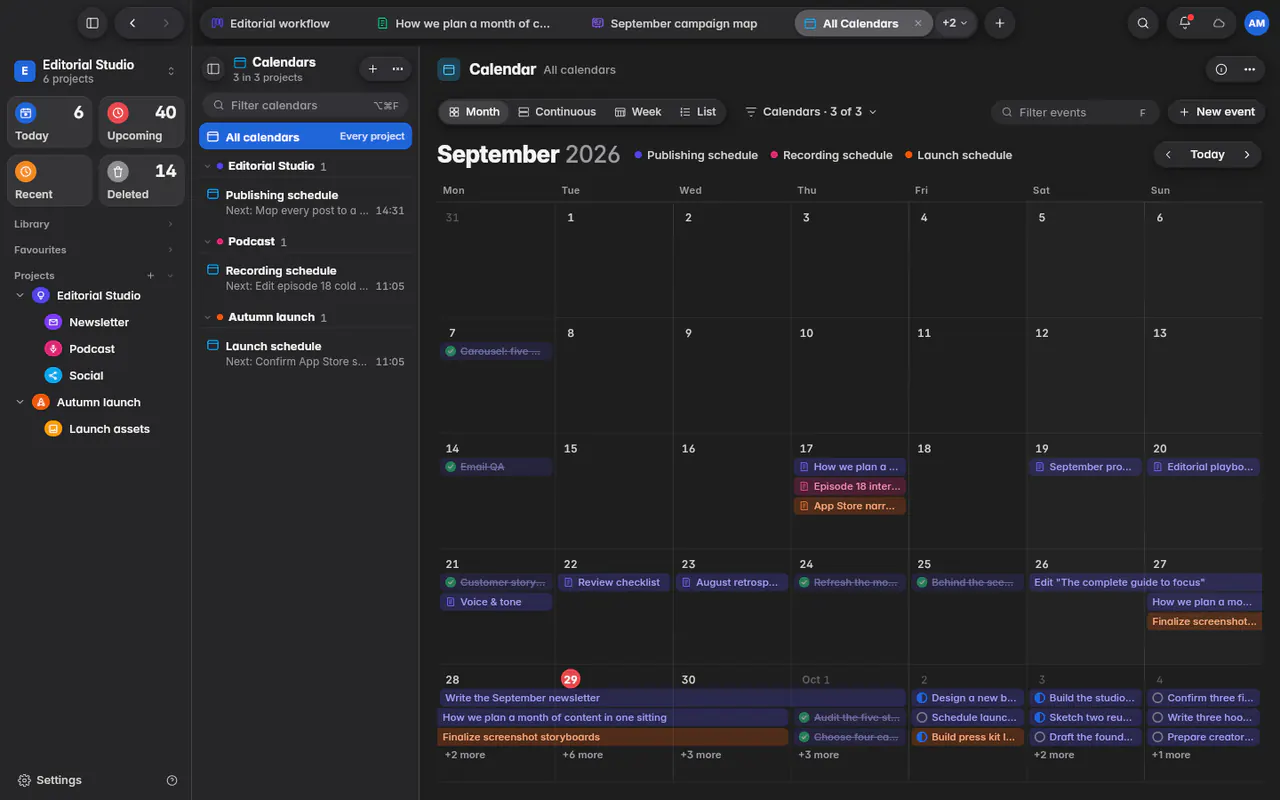The height and width of the screenshot is (800, 1280).
Task: Switch to Week view
Action: click(638, 112)
